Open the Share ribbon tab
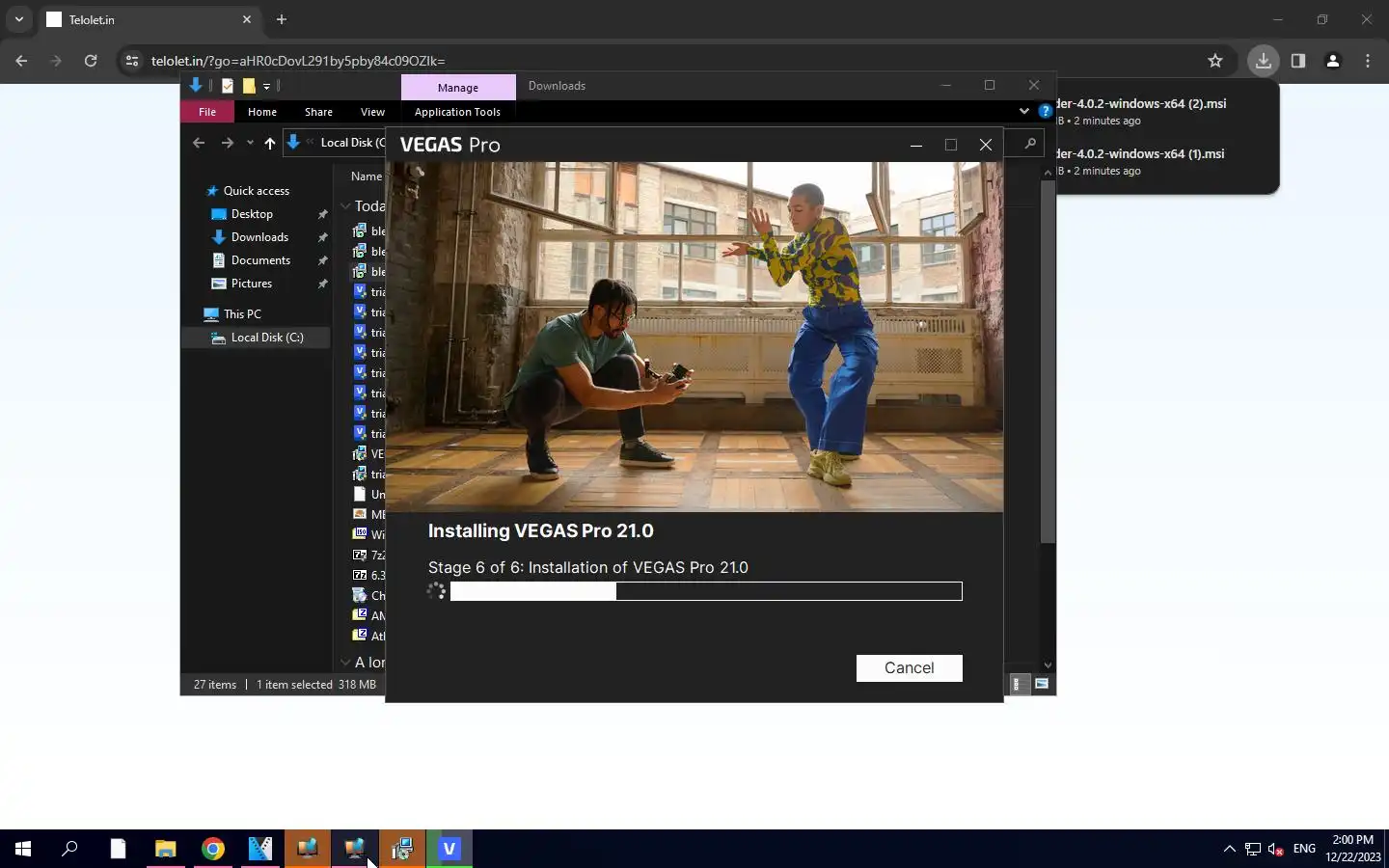 [318, 112]
